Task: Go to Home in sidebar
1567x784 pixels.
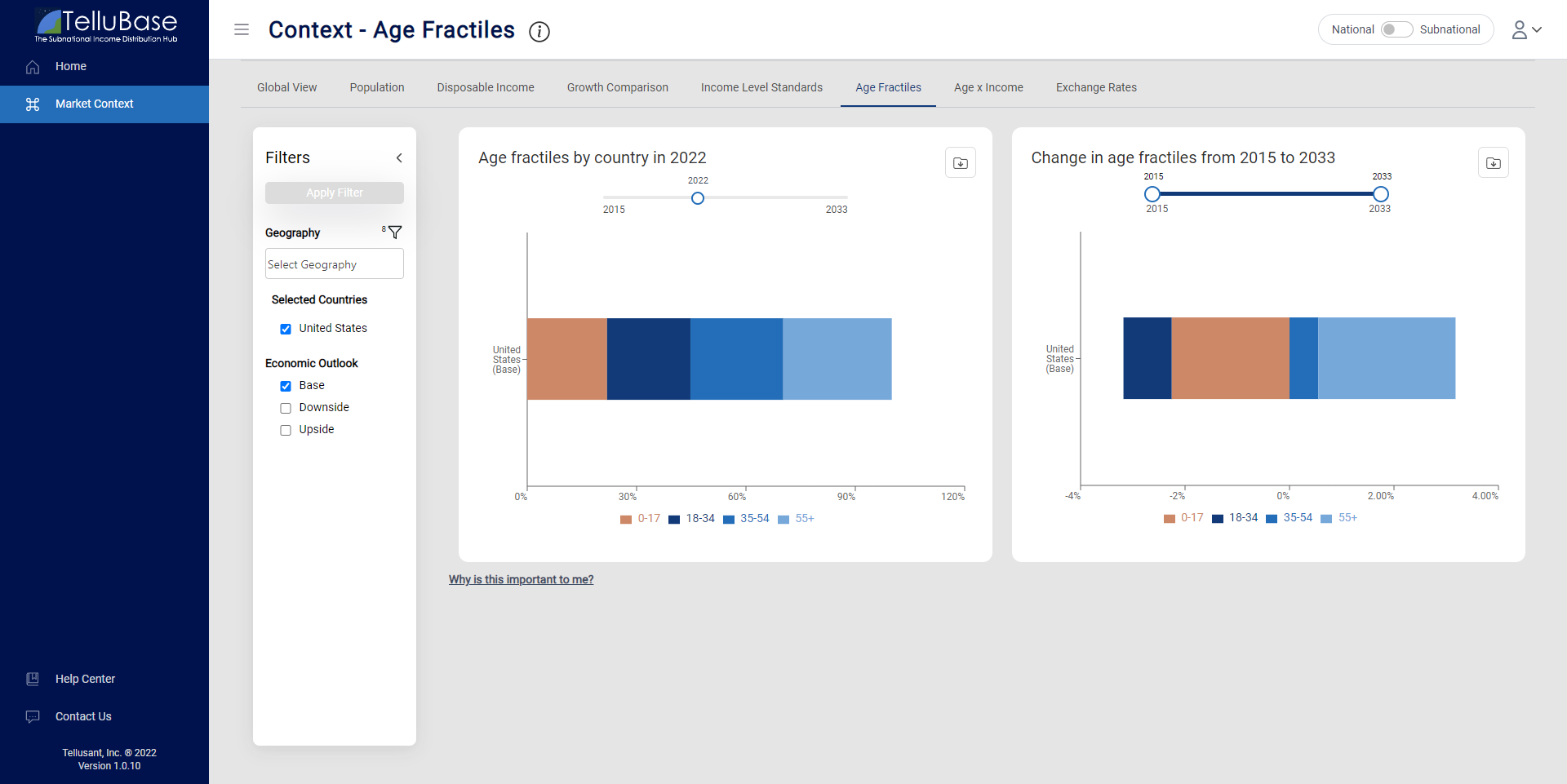Action: pos(71,67)
